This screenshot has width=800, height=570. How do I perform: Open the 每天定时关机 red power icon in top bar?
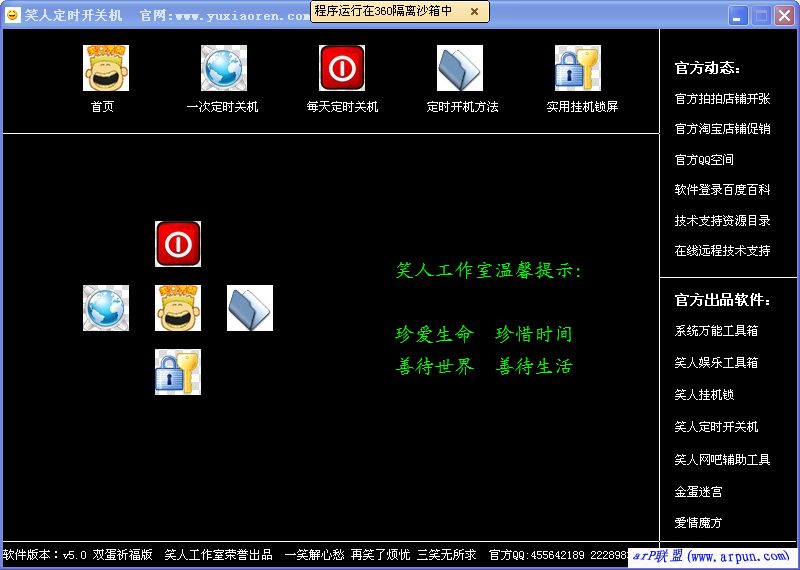tap(342, 68)
